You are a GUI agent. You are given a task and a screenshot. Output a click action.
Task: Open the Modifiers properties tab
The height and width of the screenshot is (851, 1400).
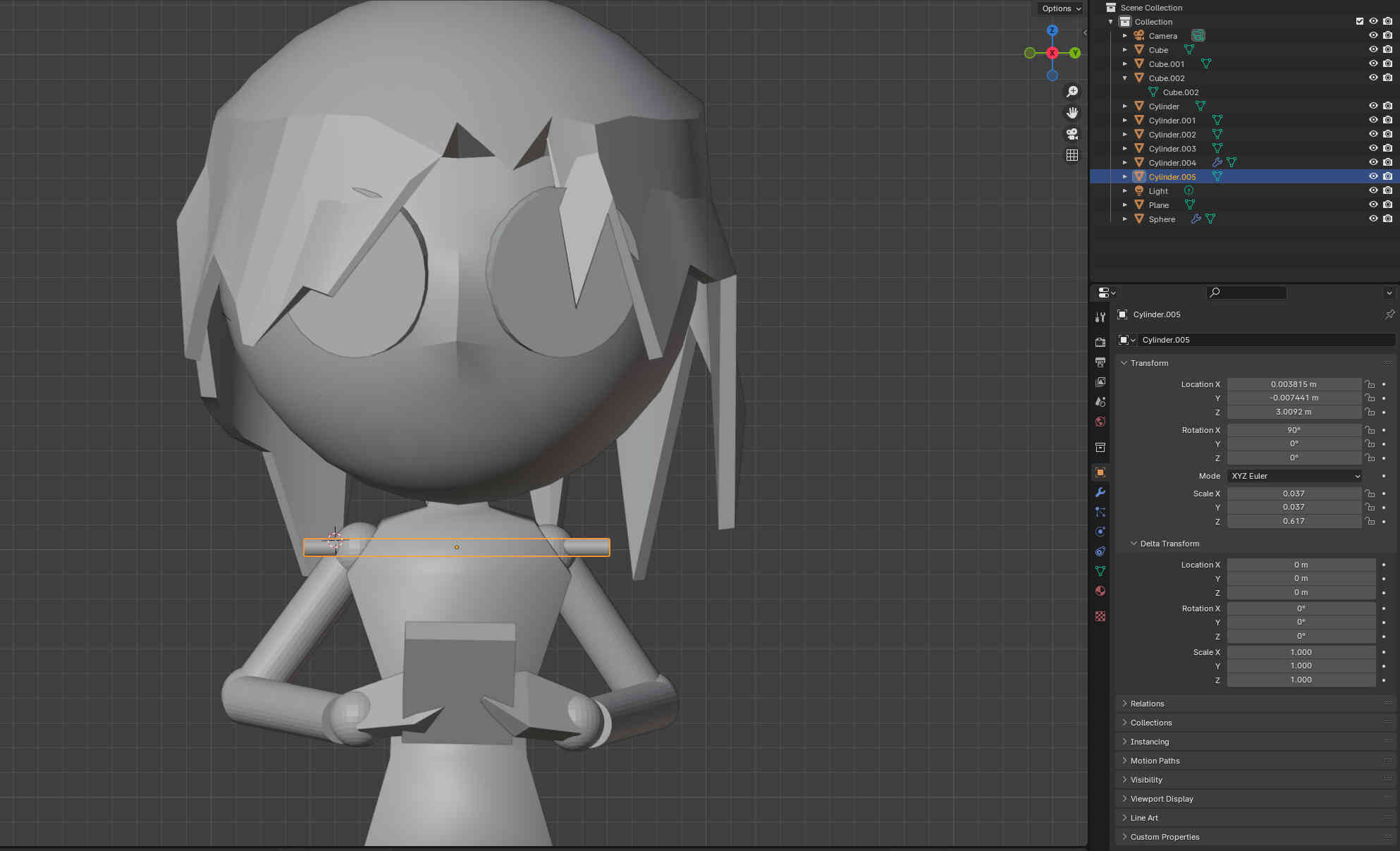[1100, 492]
